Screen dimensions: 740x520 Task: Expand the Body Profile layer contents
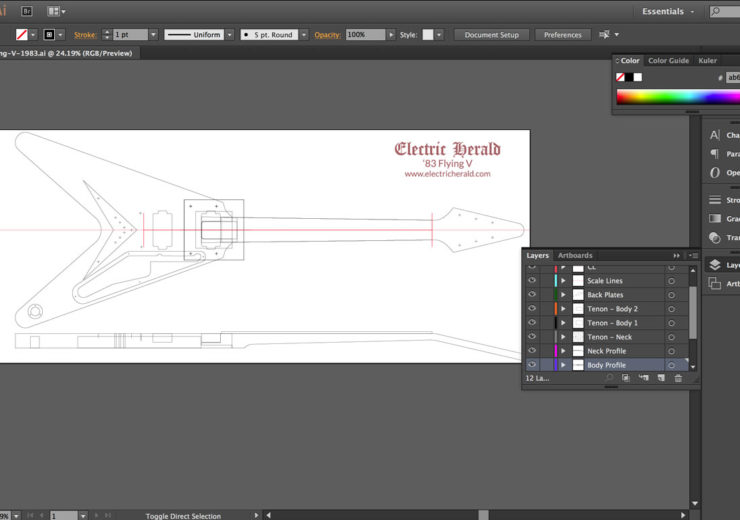563,365
